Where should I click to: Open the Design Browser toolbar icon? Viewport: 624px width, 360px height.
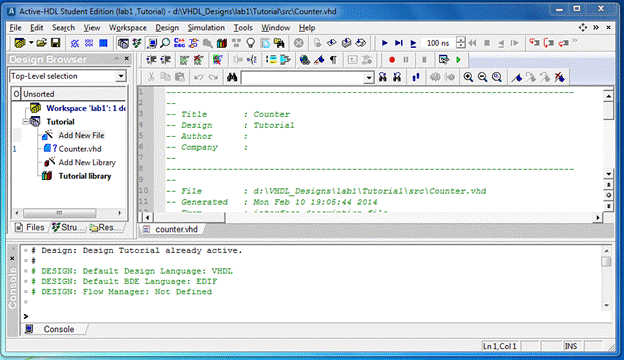123,43
